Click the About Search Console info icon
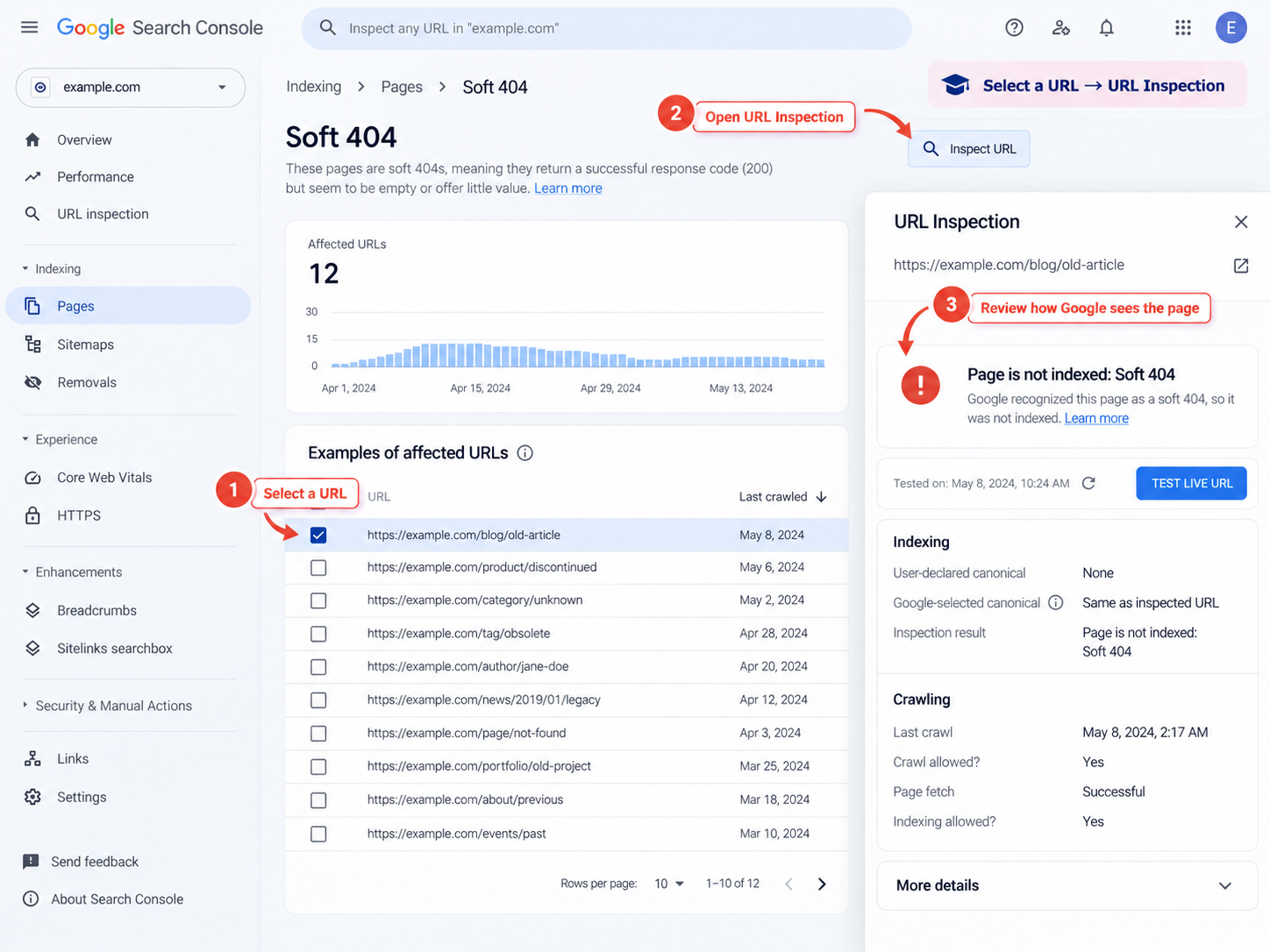Viewport: 1270px width, 952px height. (x=31, y=899)
